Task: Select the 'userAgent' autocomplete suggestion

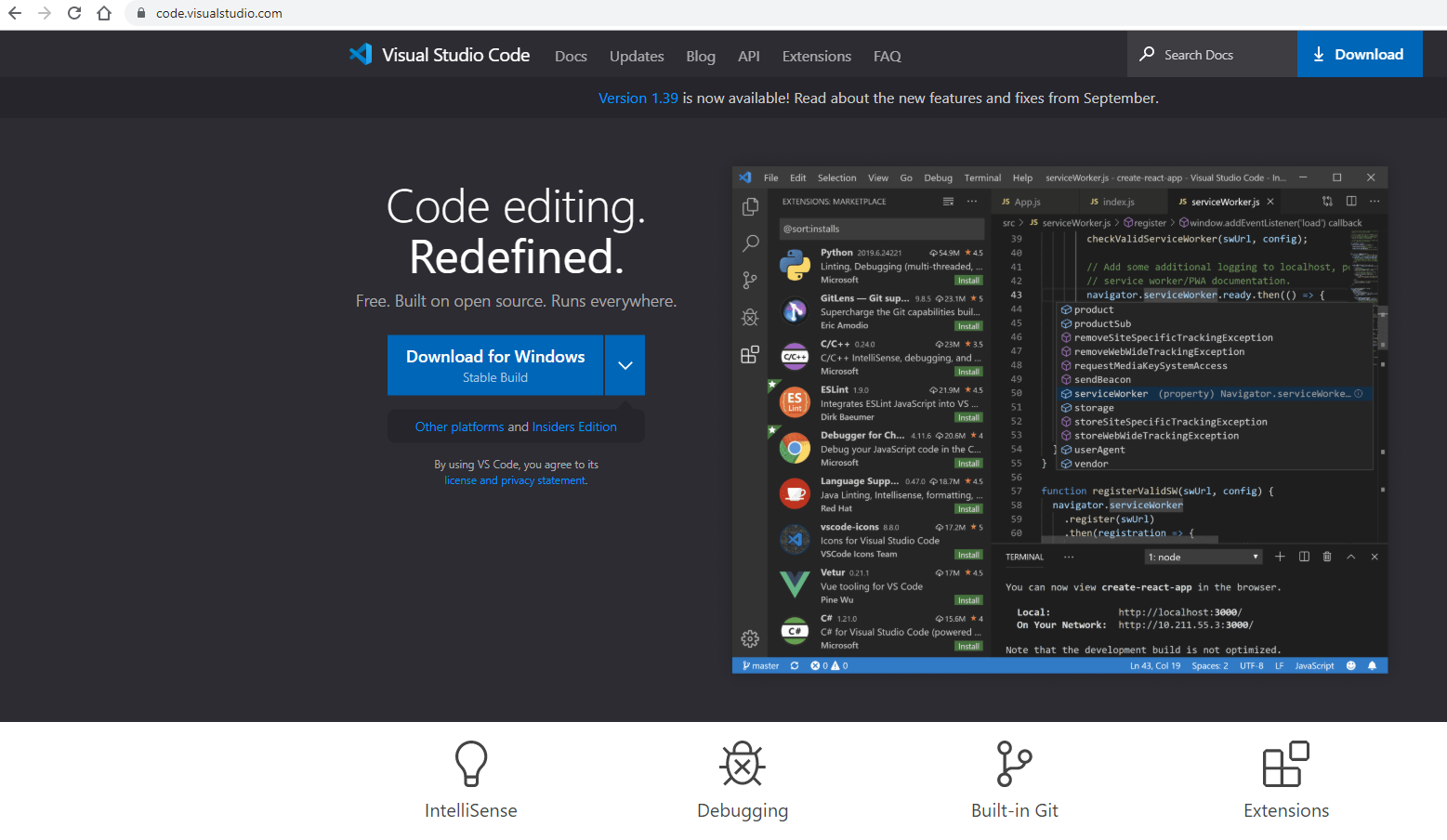Action: (x=1216, y=450)
